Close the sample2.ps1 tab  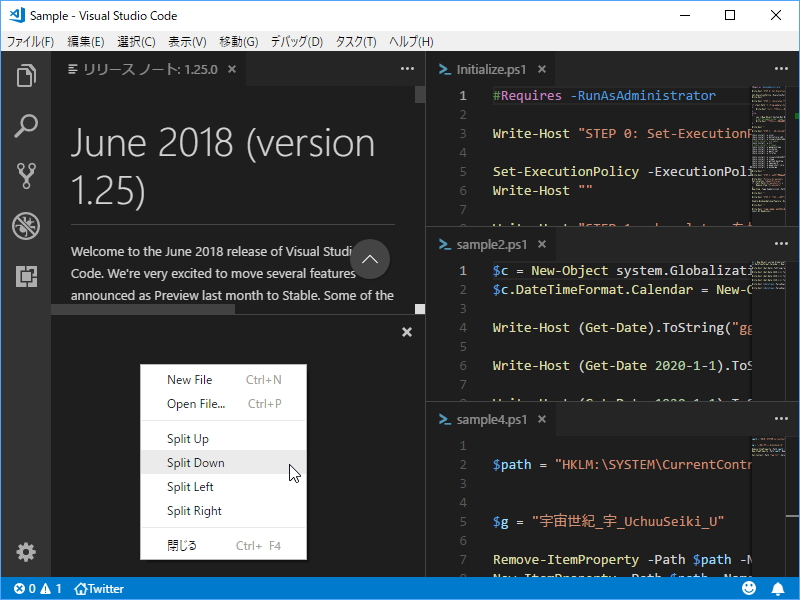click(x=542, y=244)
